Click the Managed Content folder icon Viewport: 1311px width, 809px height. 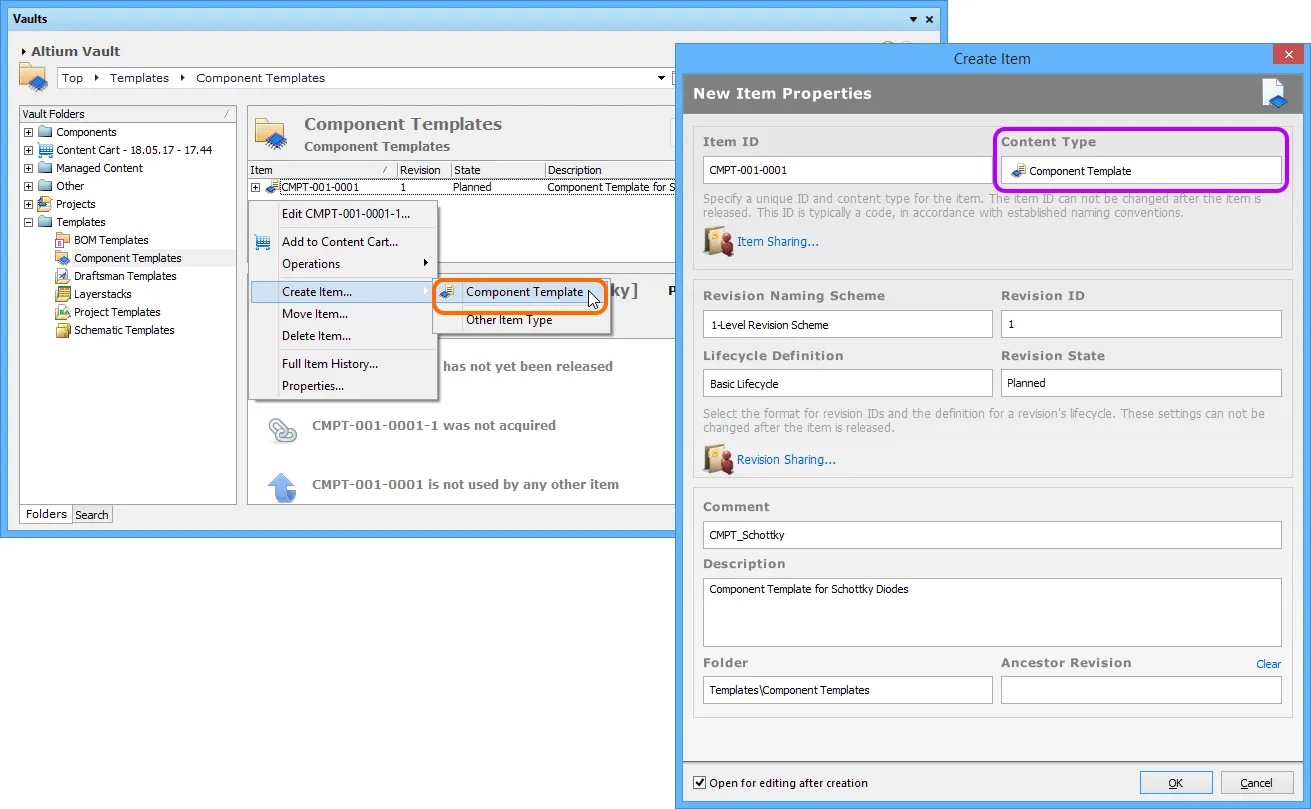click(x=45, y=168)
